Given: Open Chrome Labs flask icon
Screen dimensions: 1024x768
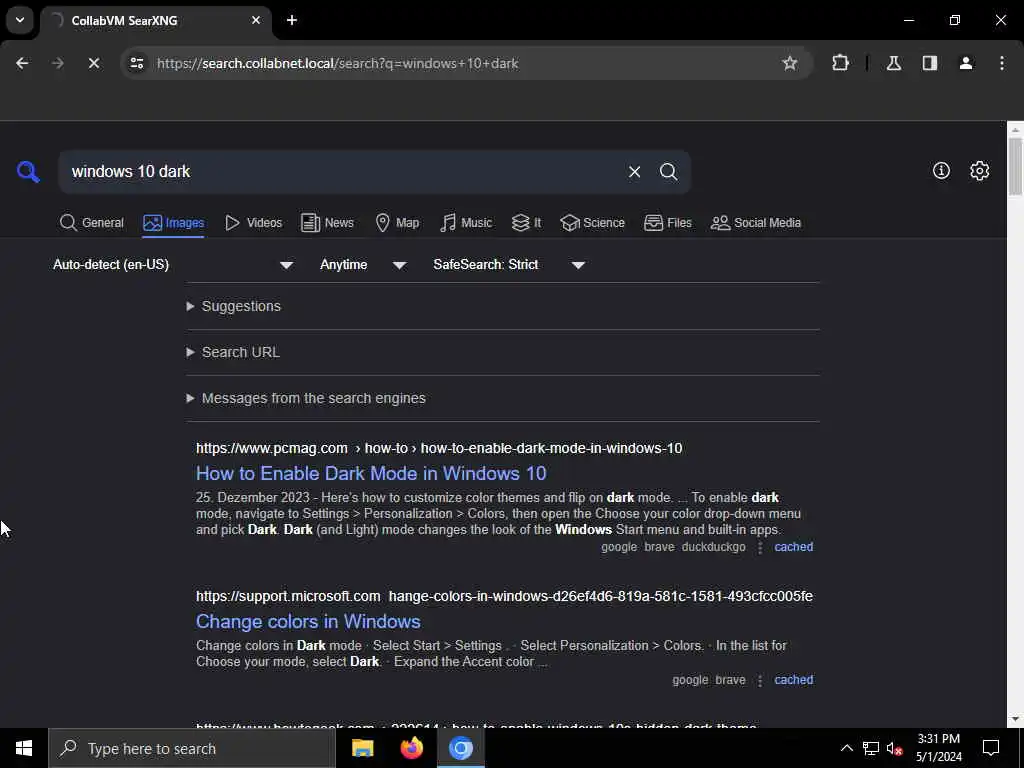Looking at the screenshot, I should pyautogui.click(x=894, y=63).
